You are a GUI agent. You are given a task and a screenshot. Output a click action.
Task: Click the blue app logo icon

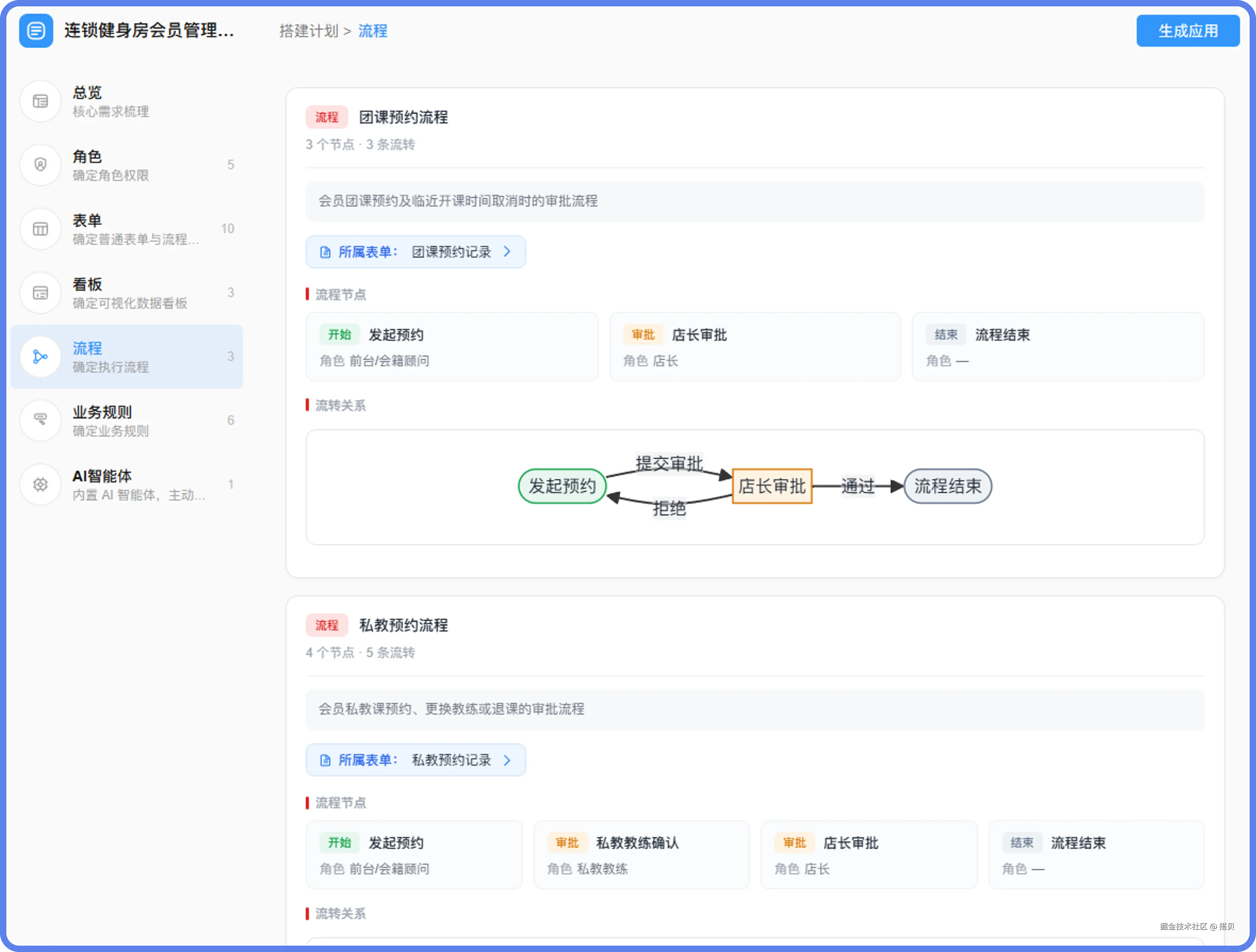pos(36,31)
